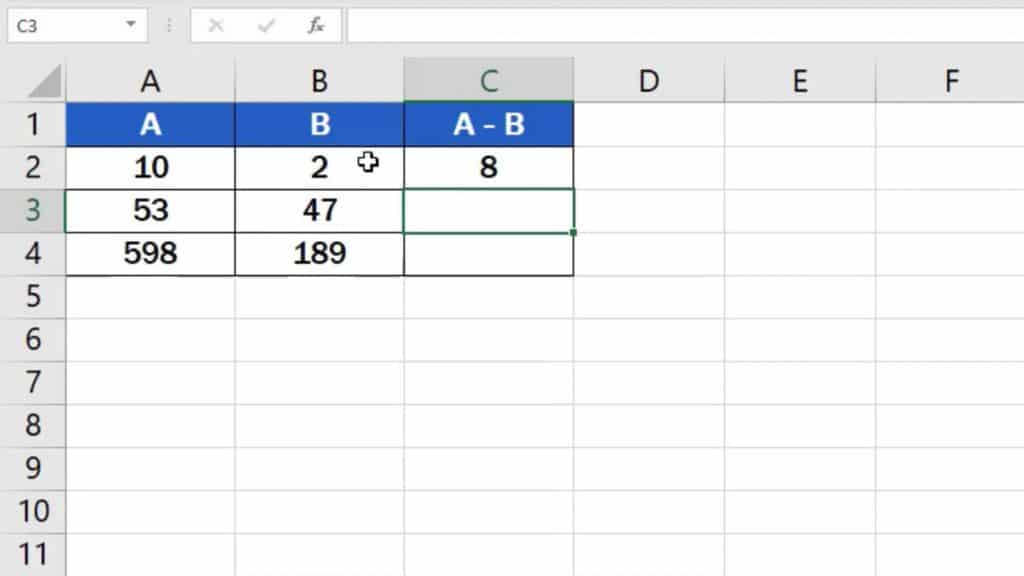Click row number 4 to select the row
The height and width of the screenshot is (576, 1024).
click(33, 253)
